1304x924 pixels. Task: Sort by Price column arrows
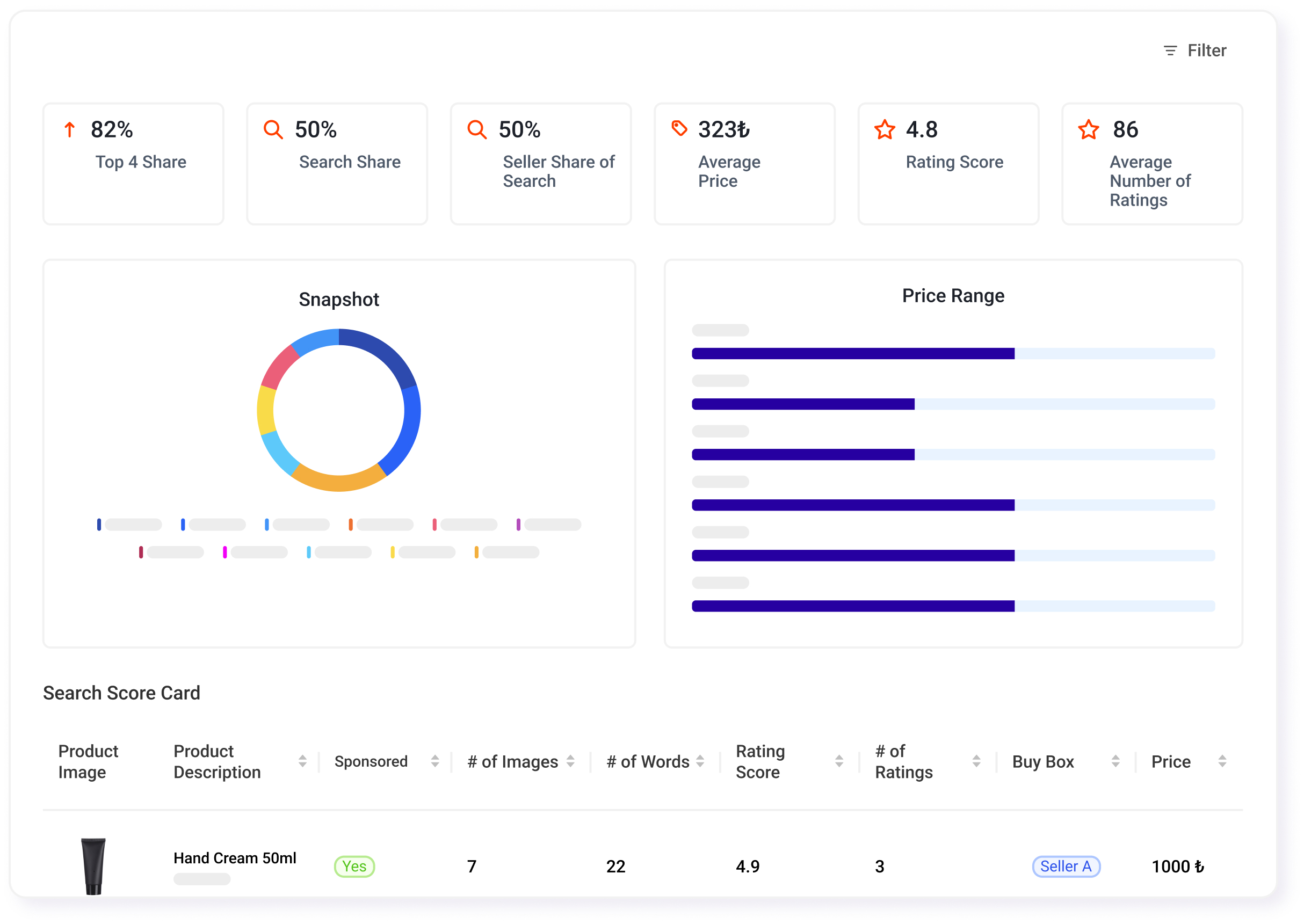(1222, 761)
